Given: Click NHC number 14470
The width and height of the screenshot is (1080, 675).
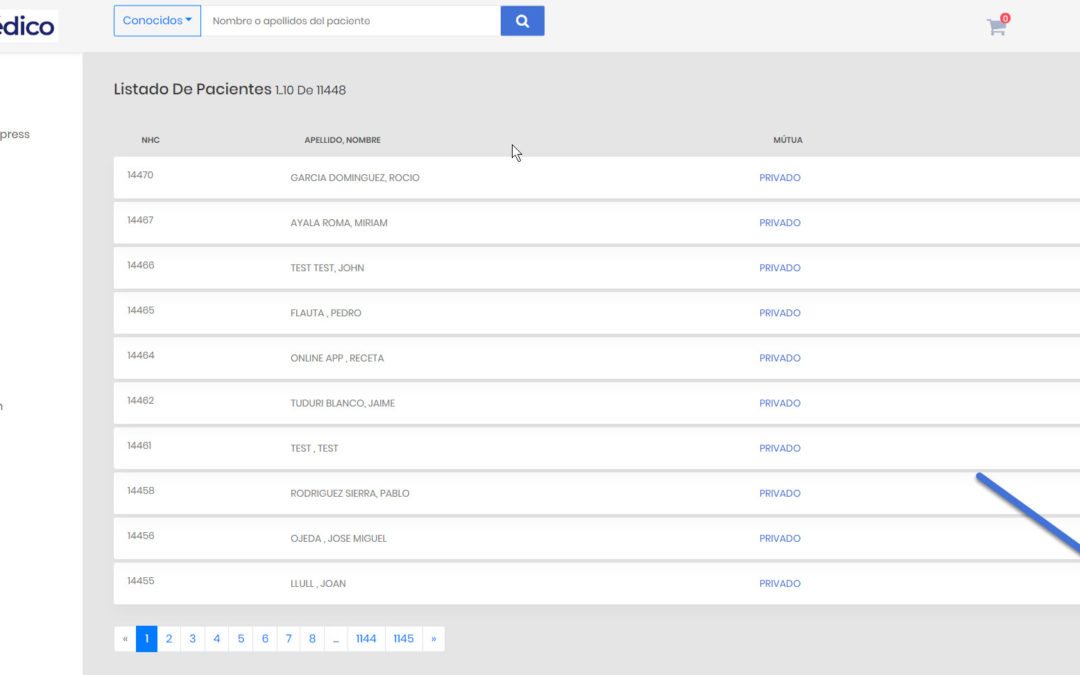Looking at the screenshot, I should 141,175.
